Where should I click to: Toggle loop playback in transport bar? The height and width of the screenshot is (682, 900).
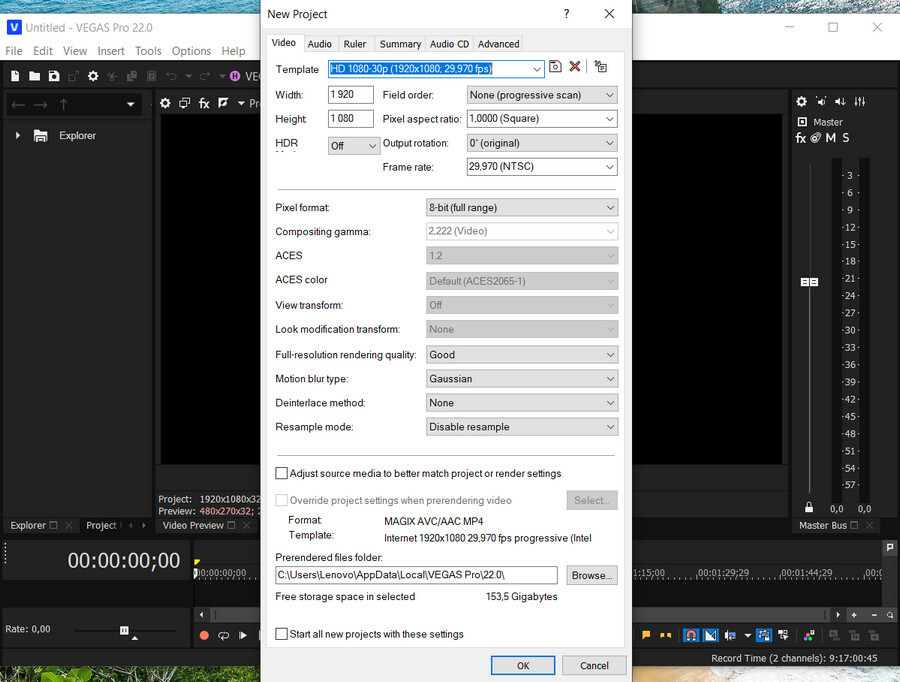point(223,636)
